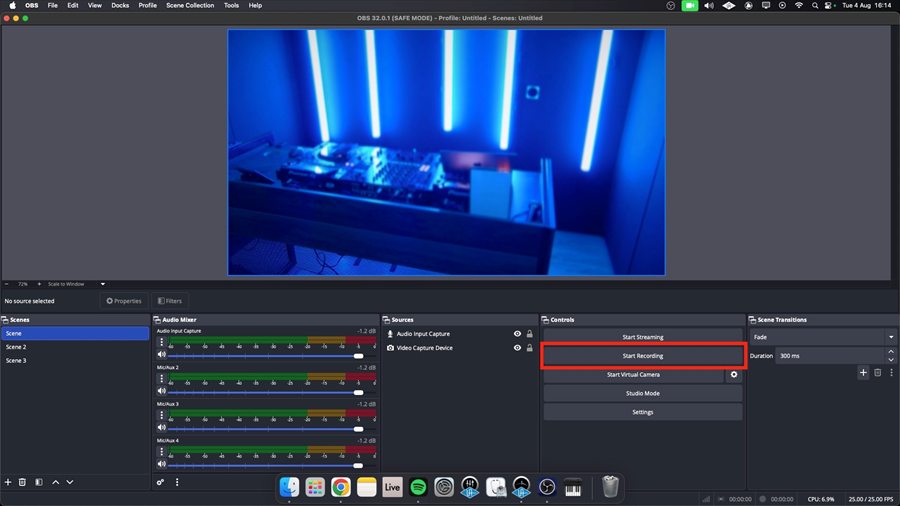Viewport: 900px width, 506px height.
Task: Open System Settings from the dock
Action: pos(444,487)
